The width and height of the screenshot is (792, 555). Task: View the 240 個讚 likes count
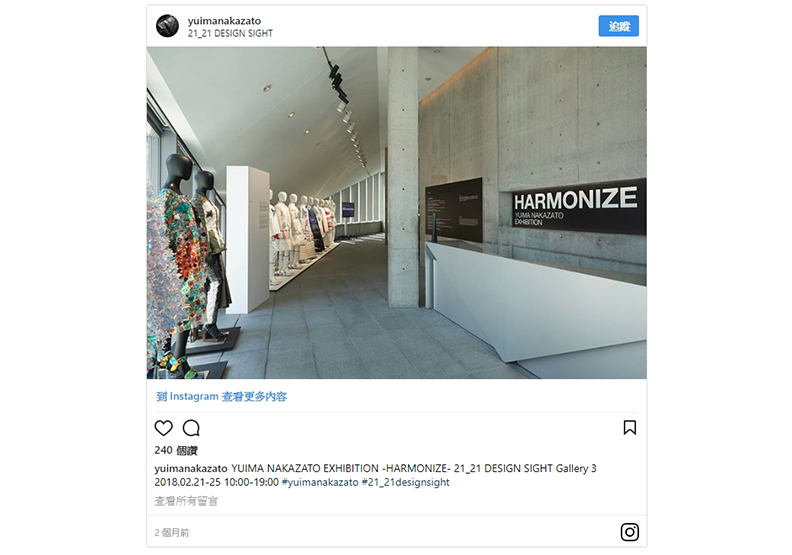[176, 450]
